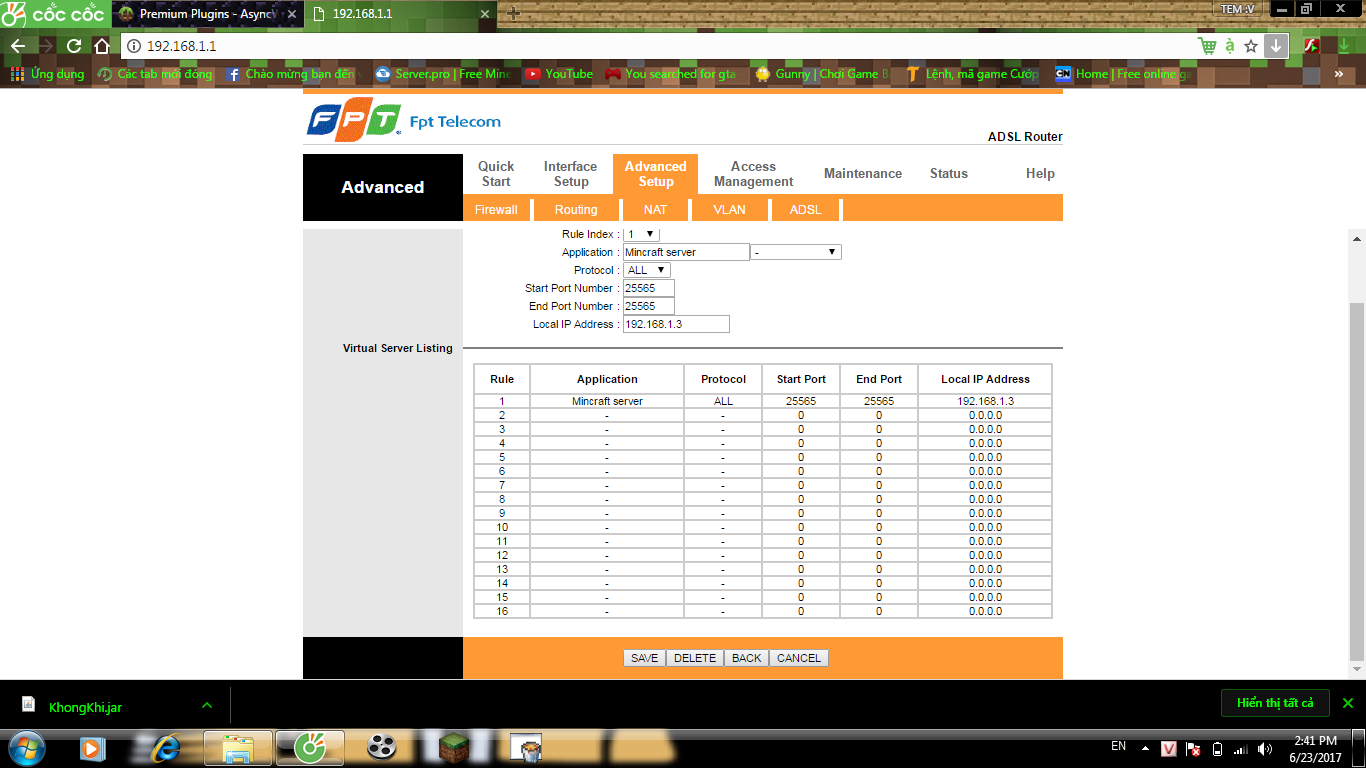Screen dimensions: 1366x768
Task: Open the gray downloads arrow button
Action: tap(1276, 46)
